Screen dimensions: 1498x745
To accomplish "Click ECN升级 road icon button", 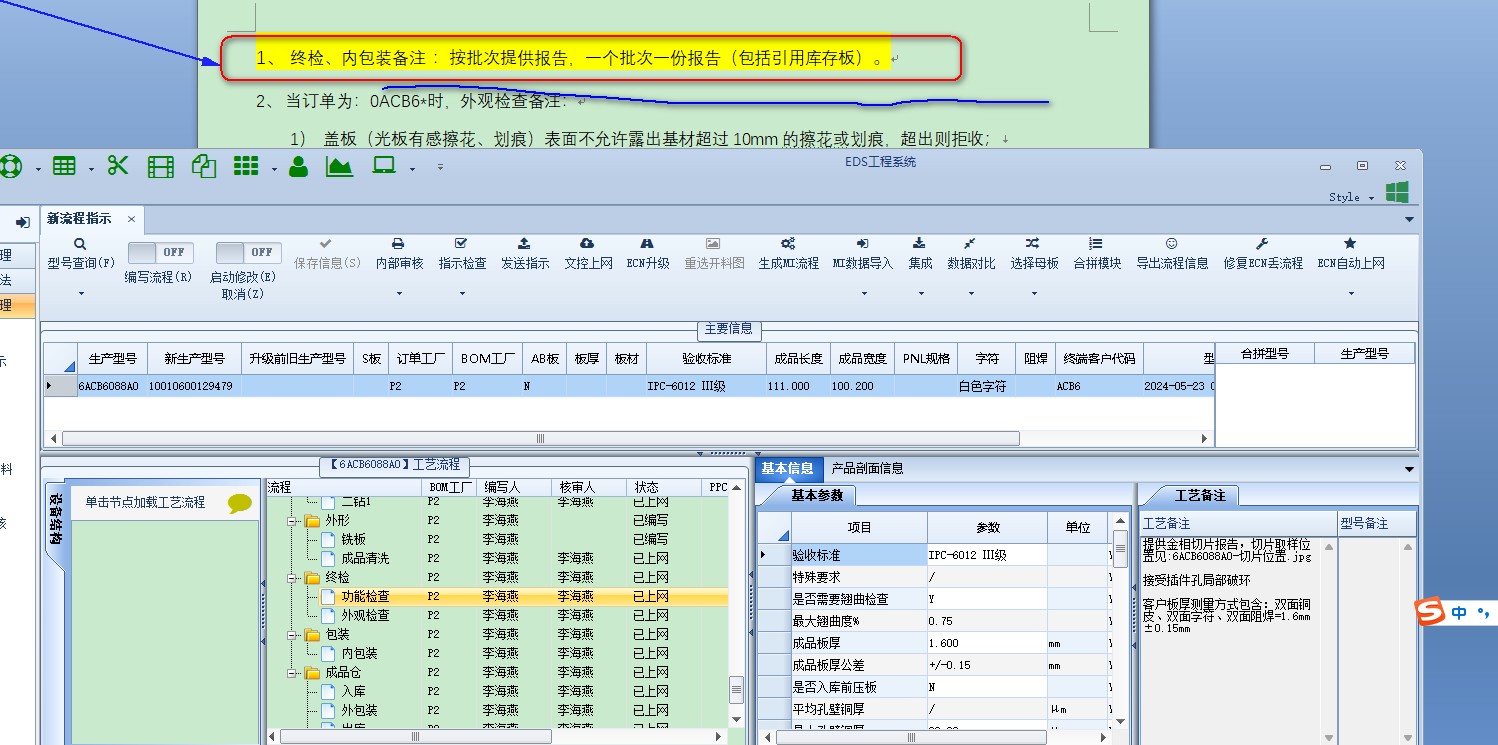I will coord(647,254).
